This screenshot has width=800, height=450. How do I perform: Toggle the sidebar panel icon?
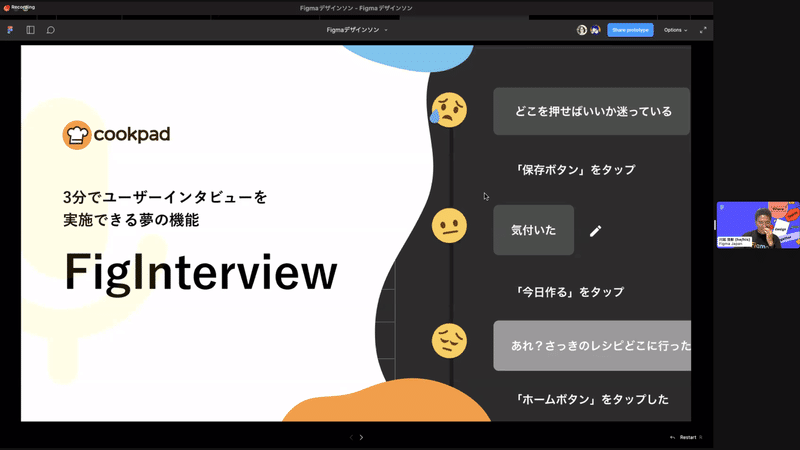click(x=31, y=30)
